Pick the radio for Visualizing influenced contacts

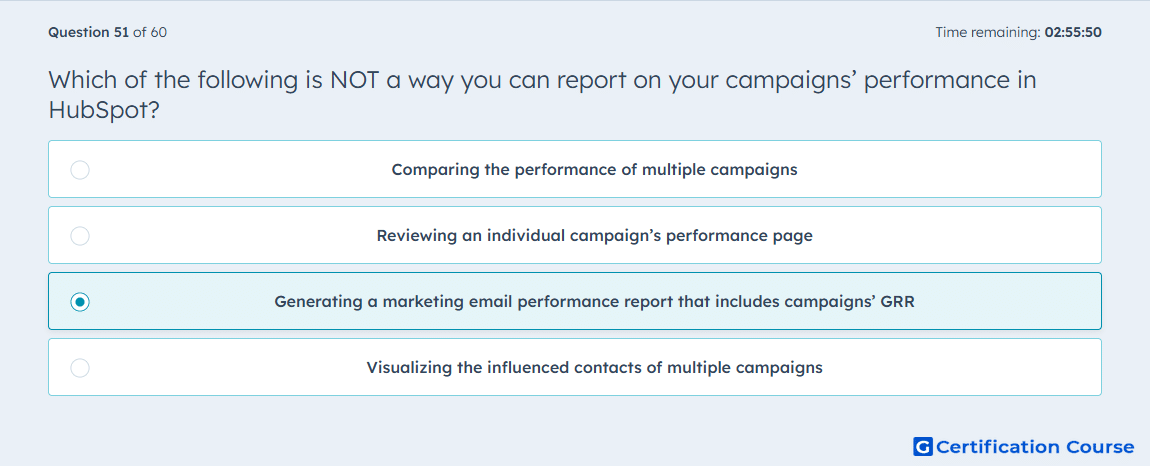(x=80, y=368)
